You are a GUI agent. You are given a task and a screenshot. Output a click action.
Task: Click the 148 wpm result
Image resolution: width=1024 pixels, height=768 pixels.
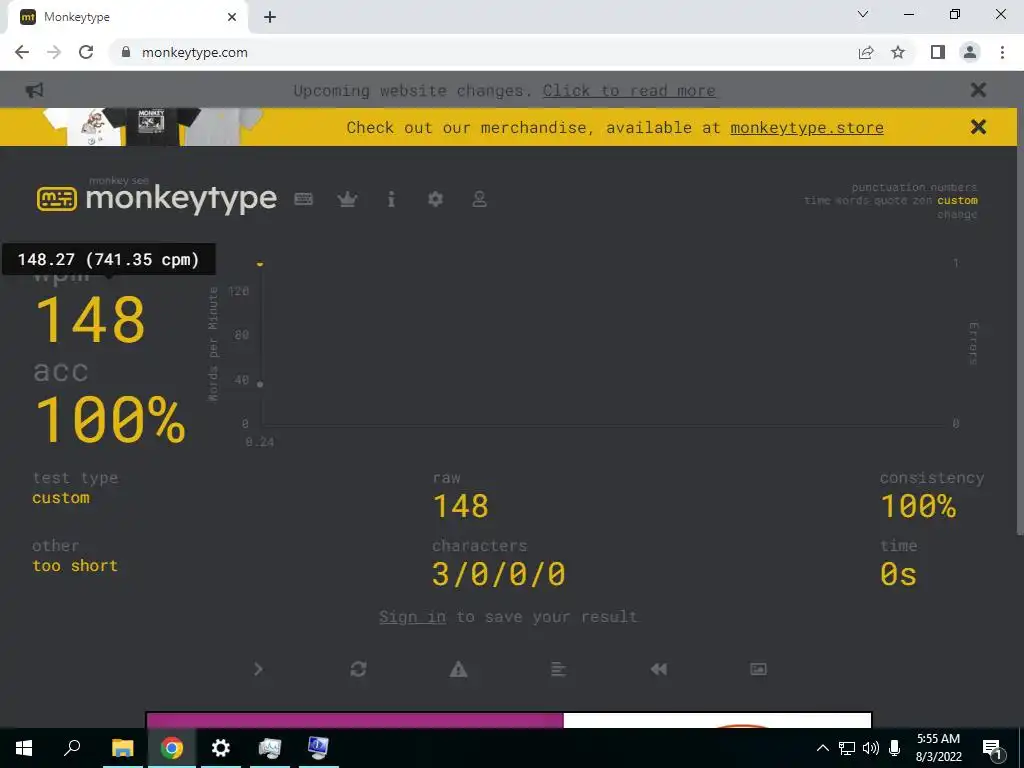(89, 319)
